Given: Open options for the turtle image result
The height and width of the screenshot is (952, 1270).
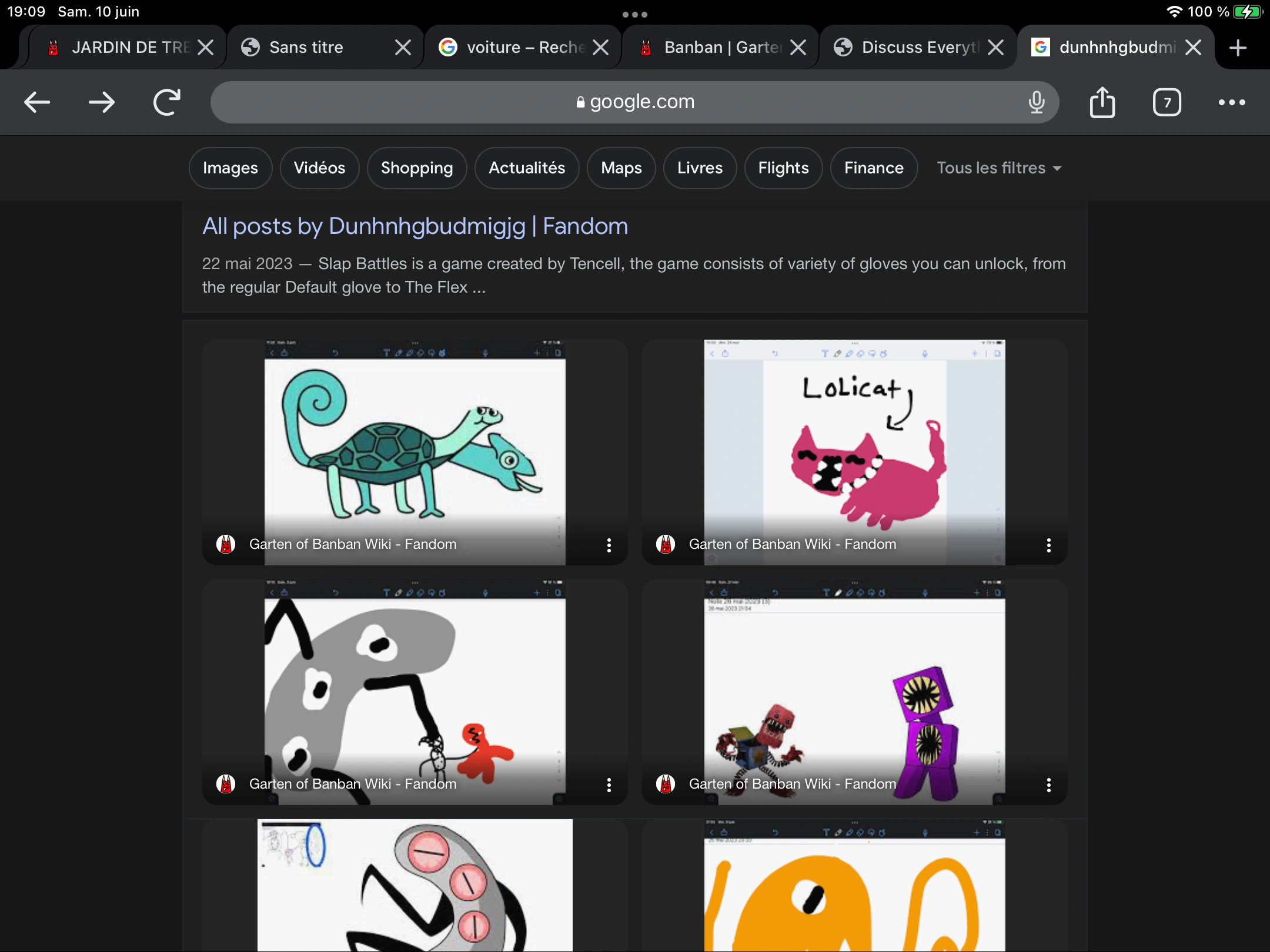Looking at the screenshot, I should tap(609, 545).
